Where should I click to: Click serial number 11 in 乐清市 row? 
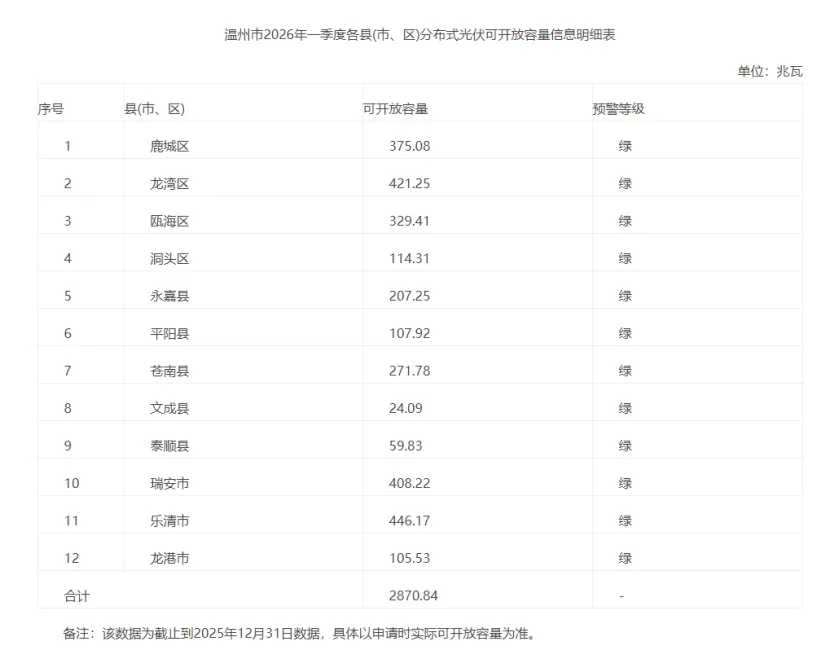[x=71, y=521]
